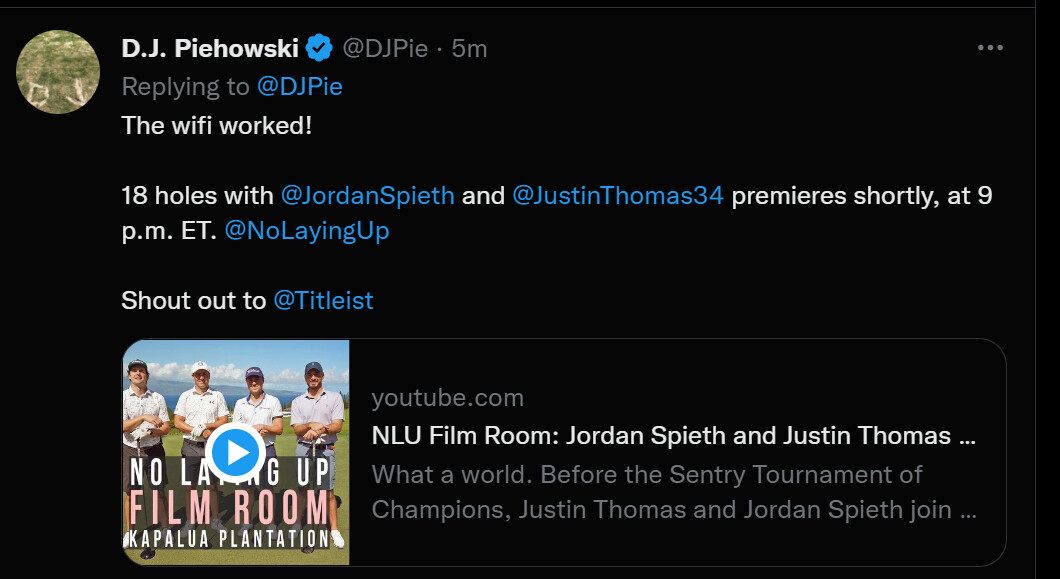Open the @JordanSpieth mention
The height and width of the screenshot is (579, 1060).
pos(367,195)
